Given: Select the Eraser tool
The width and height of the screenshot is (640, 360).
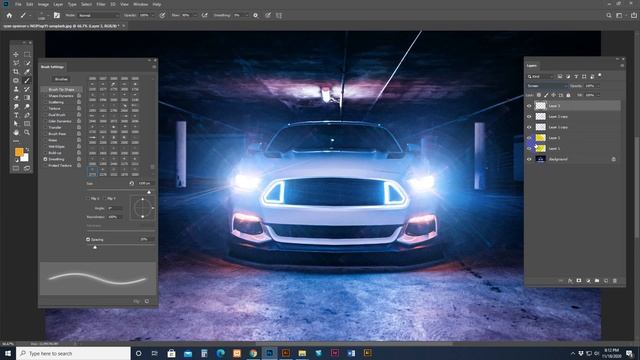Looking at the screenshot, I should tap(16, 98).
